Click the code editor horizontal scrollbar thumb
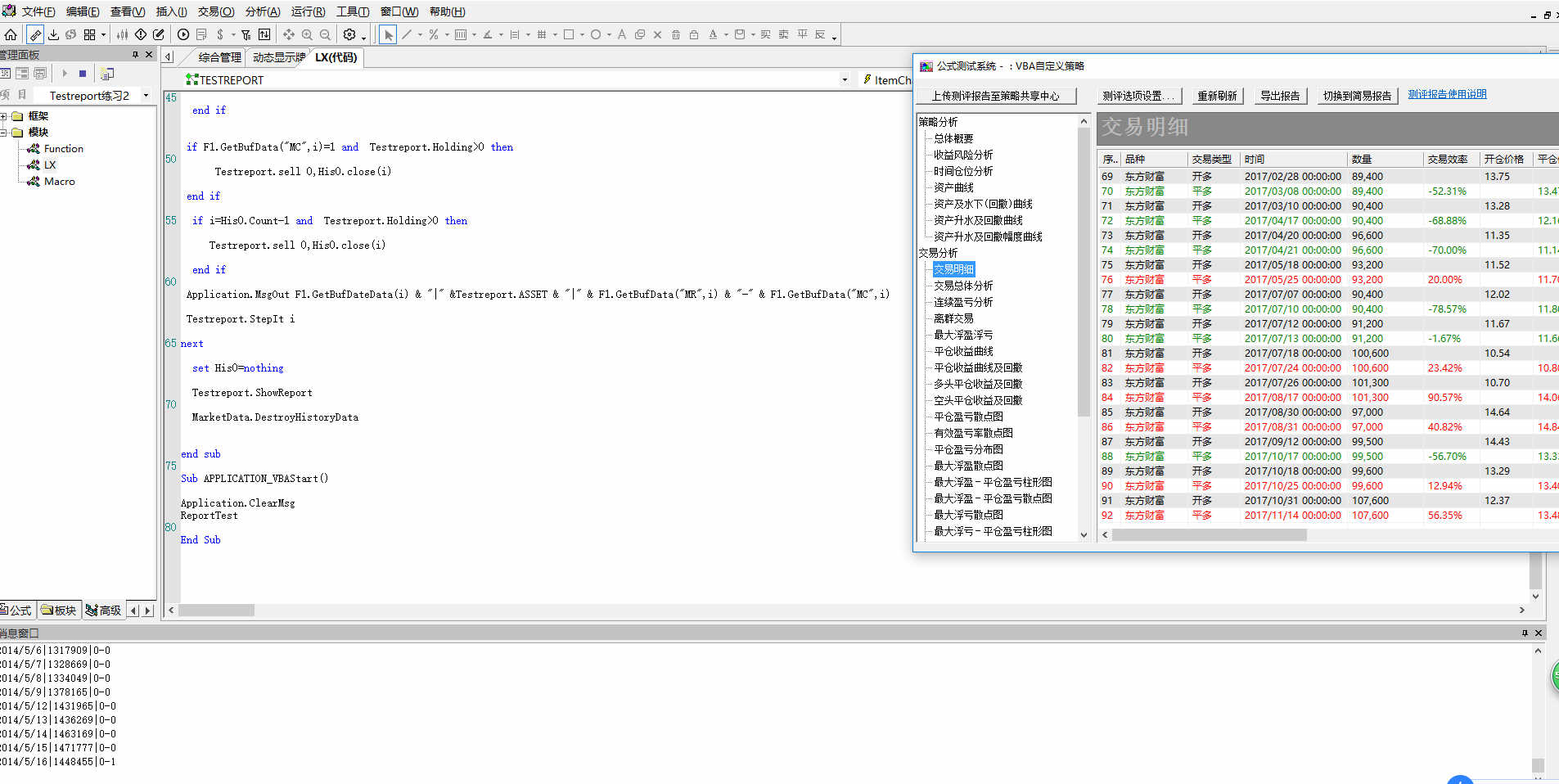This screenshot has height=784, width=1559. pos(217,610)
